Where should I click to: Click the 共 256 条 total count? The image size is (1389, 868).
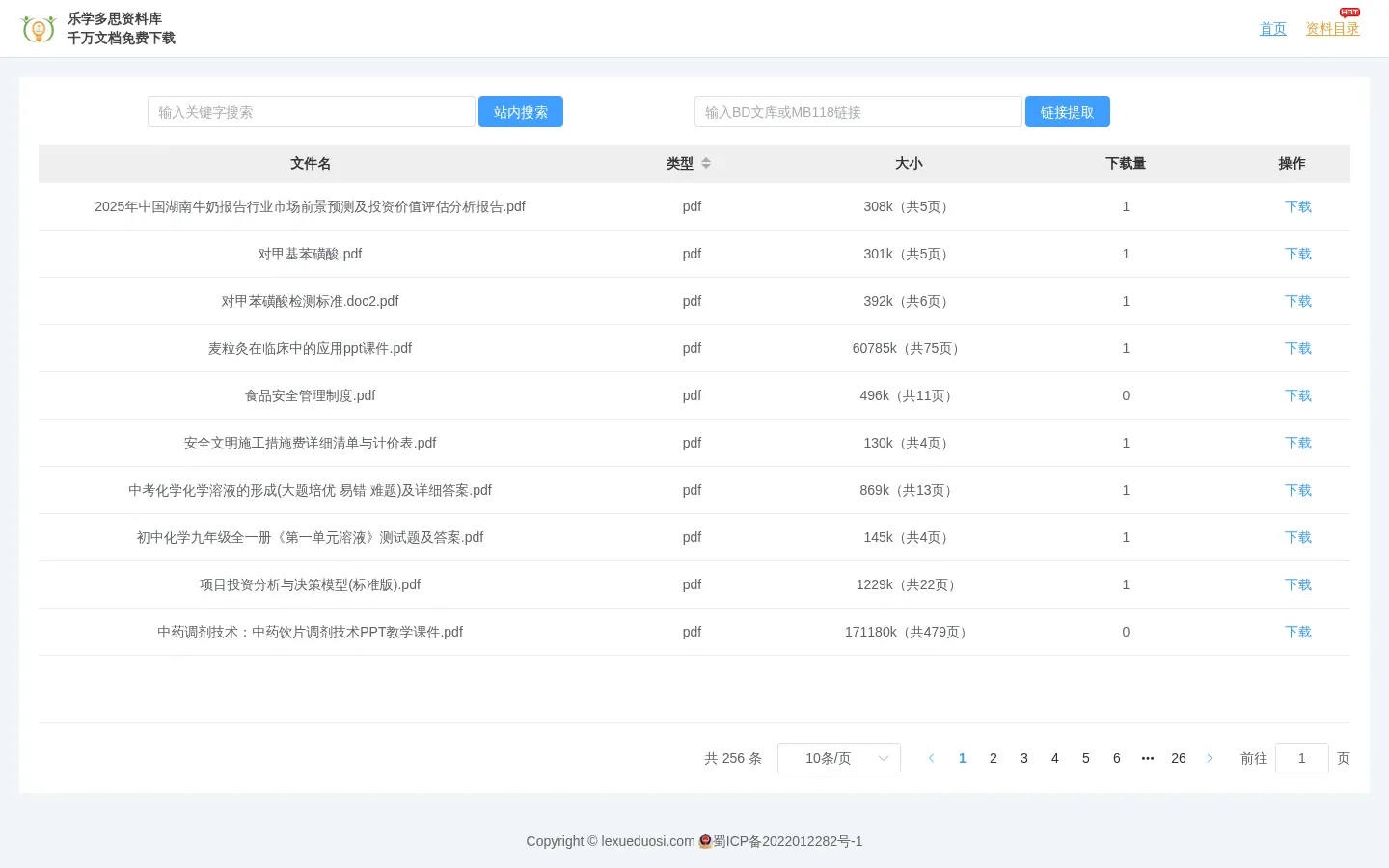point(733,758)
